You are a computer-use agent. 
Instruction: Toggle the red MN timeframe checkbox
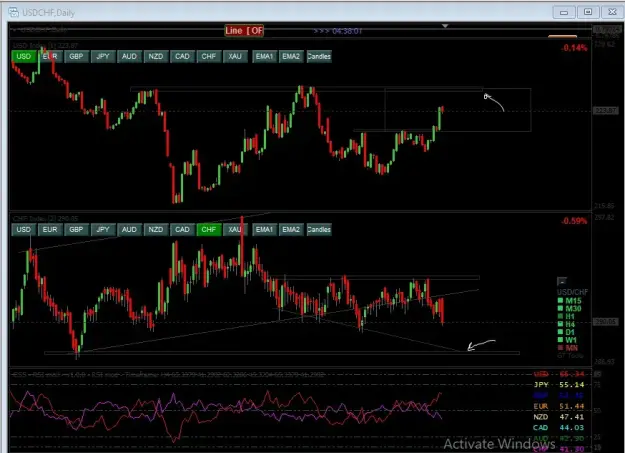[x=560, y=348]
